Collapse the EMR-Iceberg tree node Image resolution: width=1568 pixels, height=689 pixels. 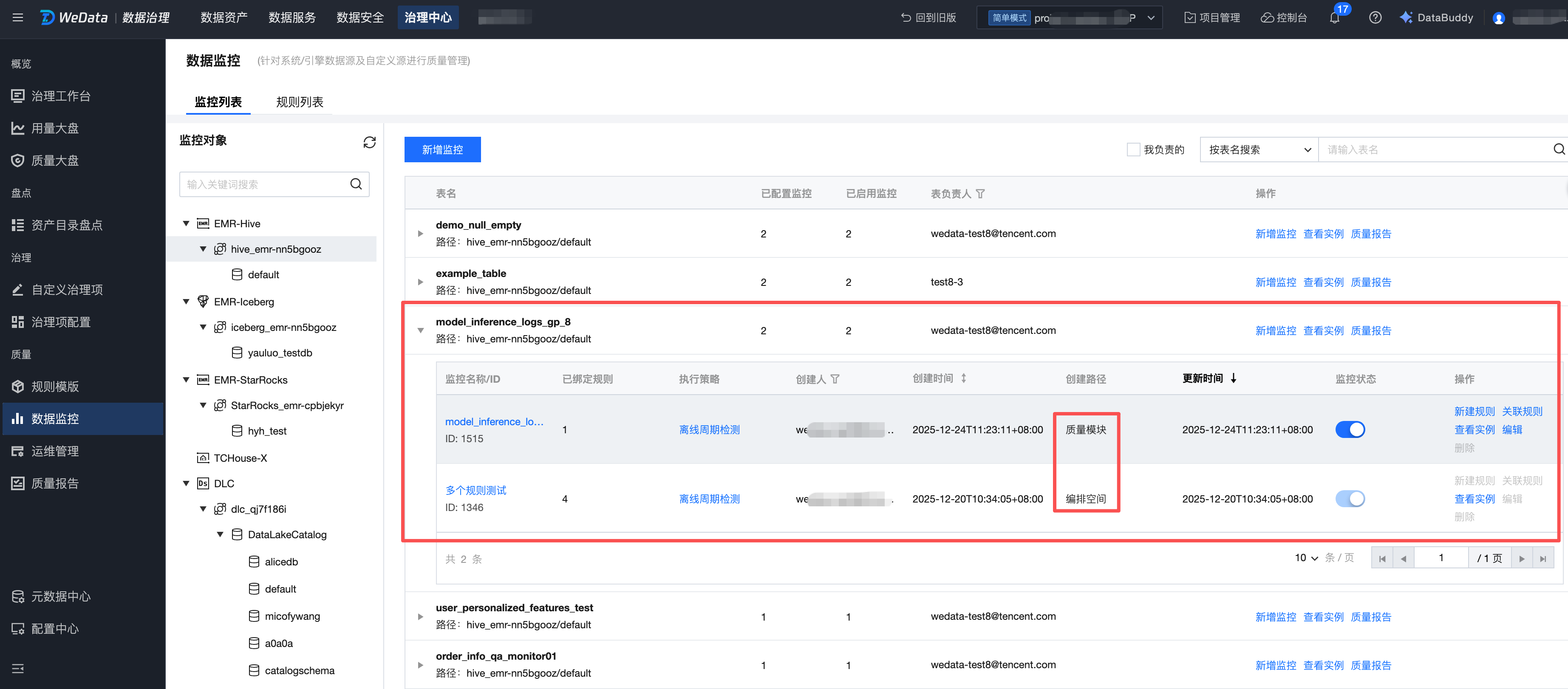click(x=186, y=302)
